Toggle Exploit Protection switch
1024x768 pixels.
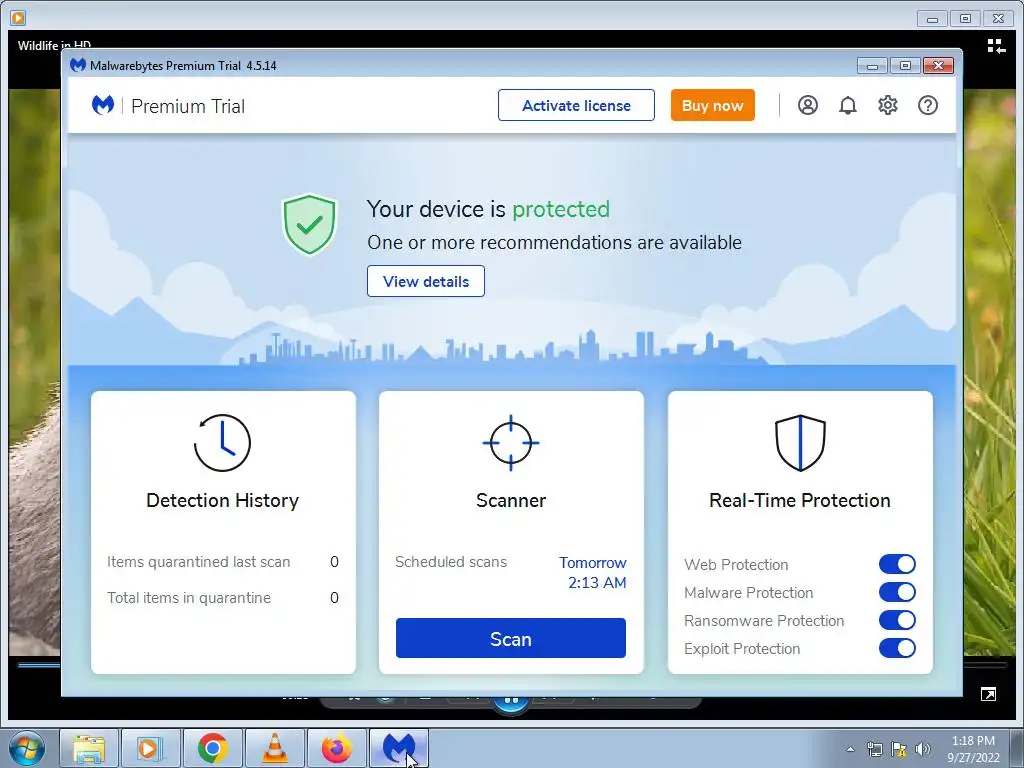897,648
